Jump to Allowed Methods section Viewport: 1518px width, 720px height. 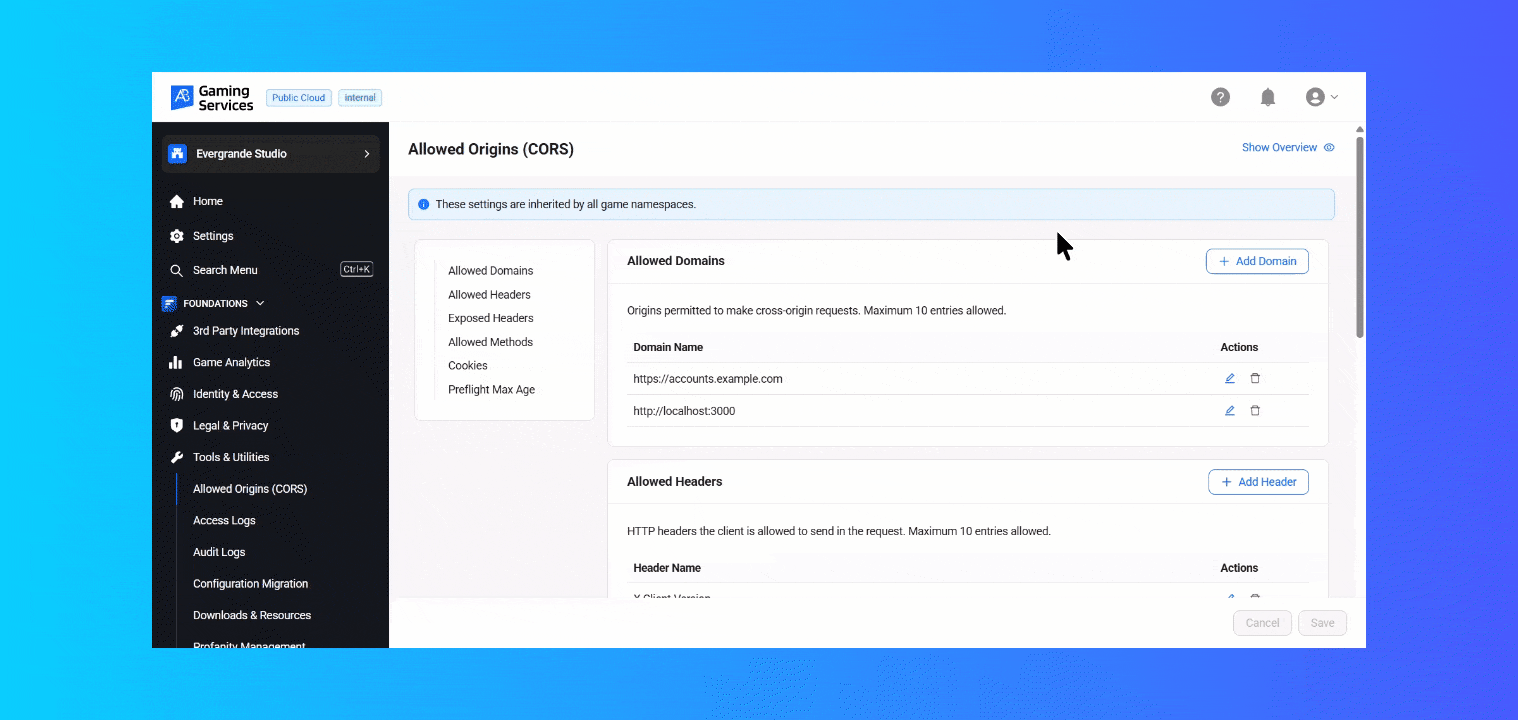(490, 342)
